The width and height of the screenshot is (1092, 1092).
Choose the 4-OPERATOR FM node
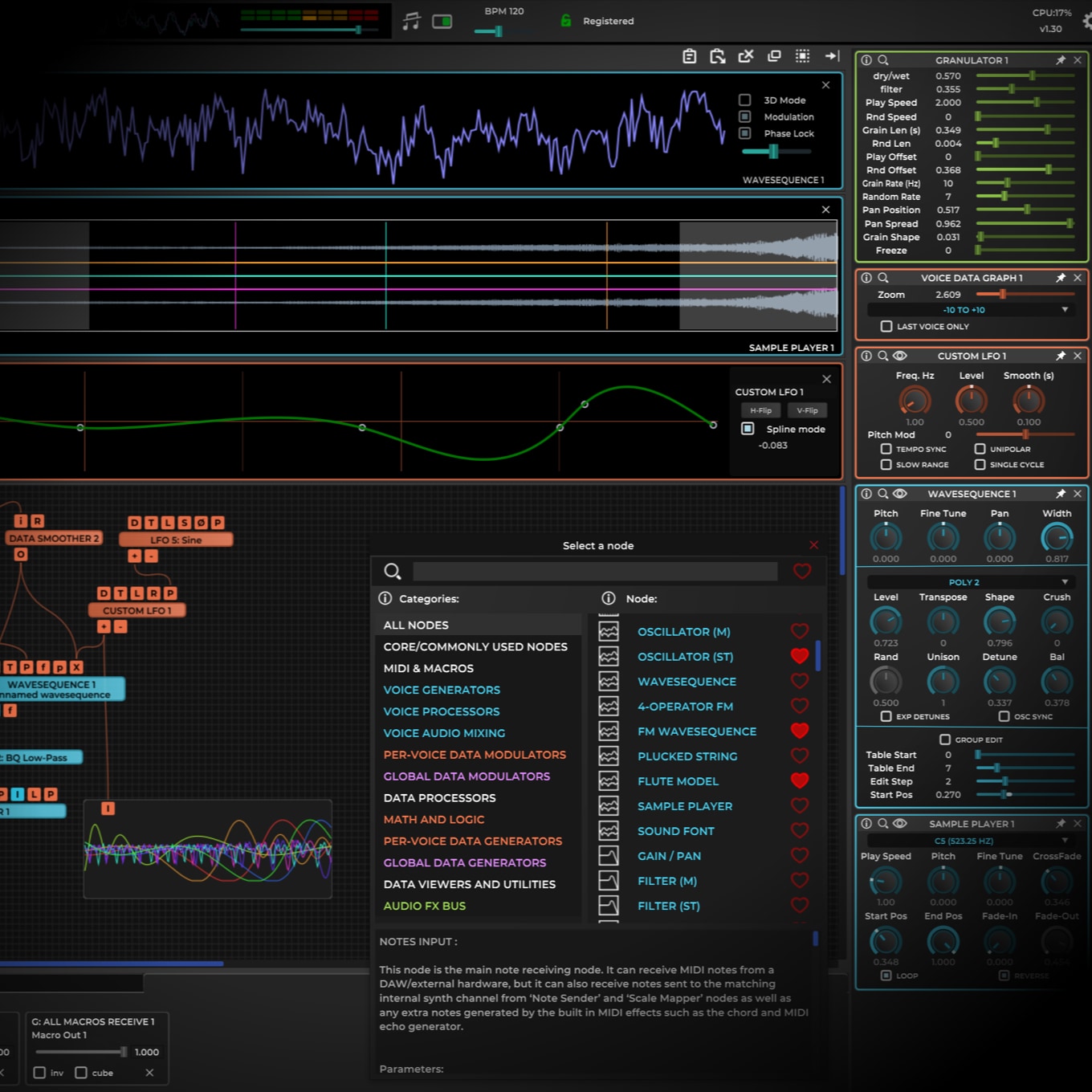685,707
